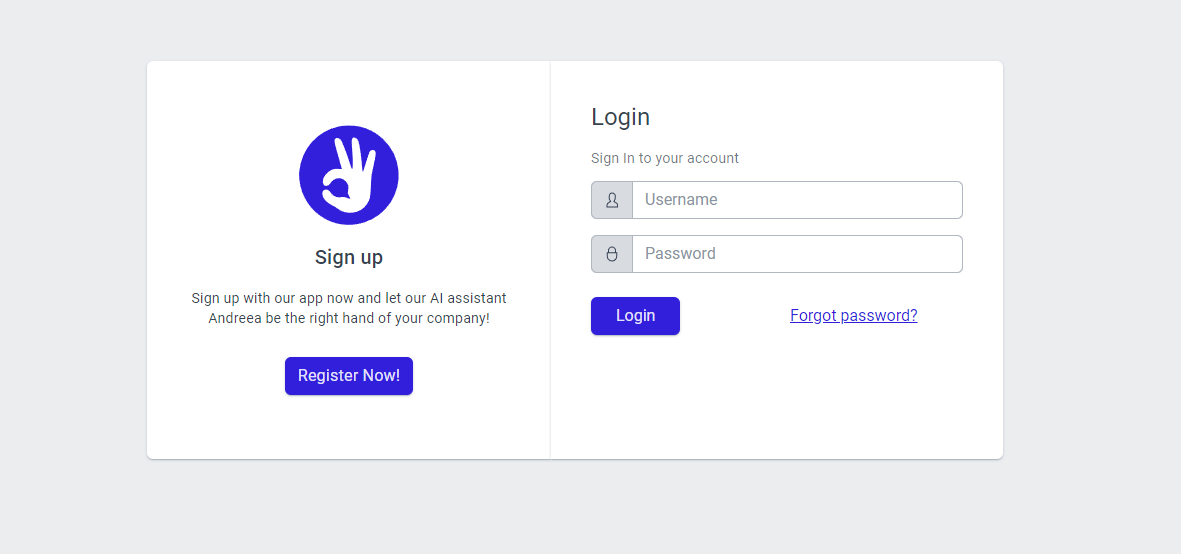Click the vertical divider between the two panels
1181x554 pixels.
(x=551, y=260)
